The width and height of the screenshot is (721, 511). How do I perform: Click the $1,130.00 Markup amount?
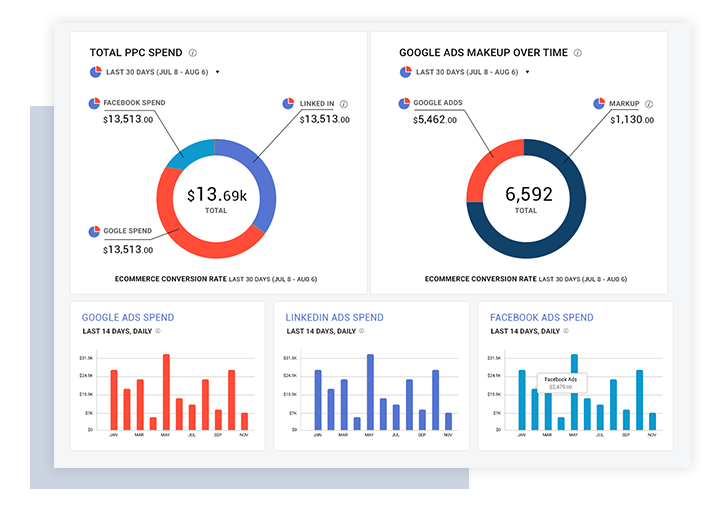pos(632,120)
